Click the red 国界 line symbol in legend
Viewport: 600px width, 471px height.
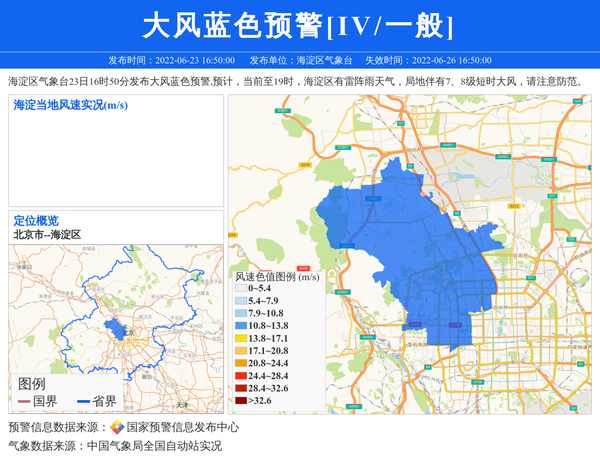(x=24, y=401)
